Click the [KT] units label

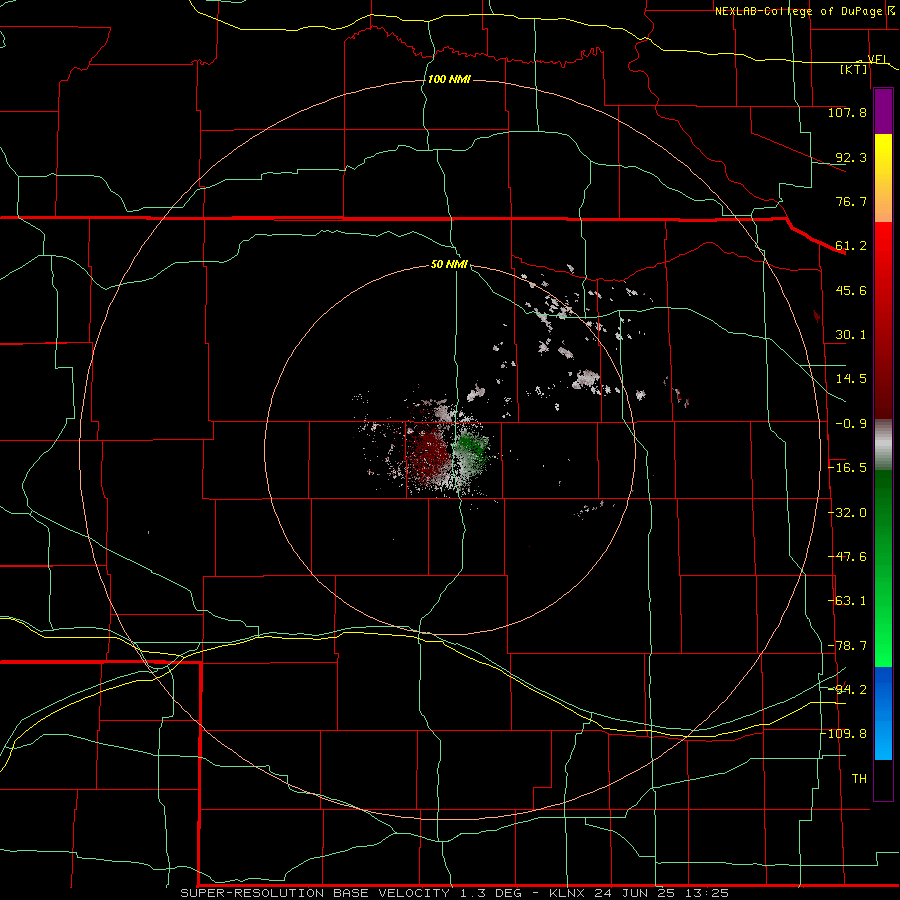click(x=854, y=69)
